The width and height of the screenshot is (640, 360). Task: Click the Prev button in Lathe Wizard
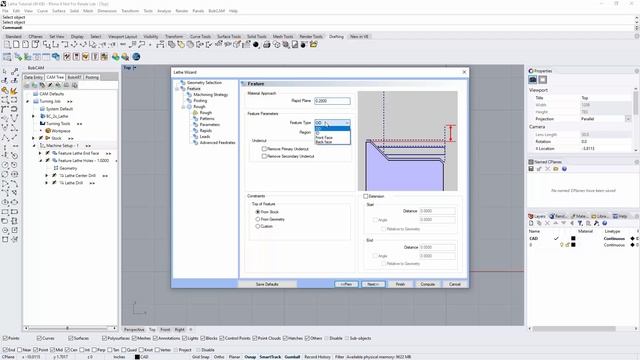point(346,284)
